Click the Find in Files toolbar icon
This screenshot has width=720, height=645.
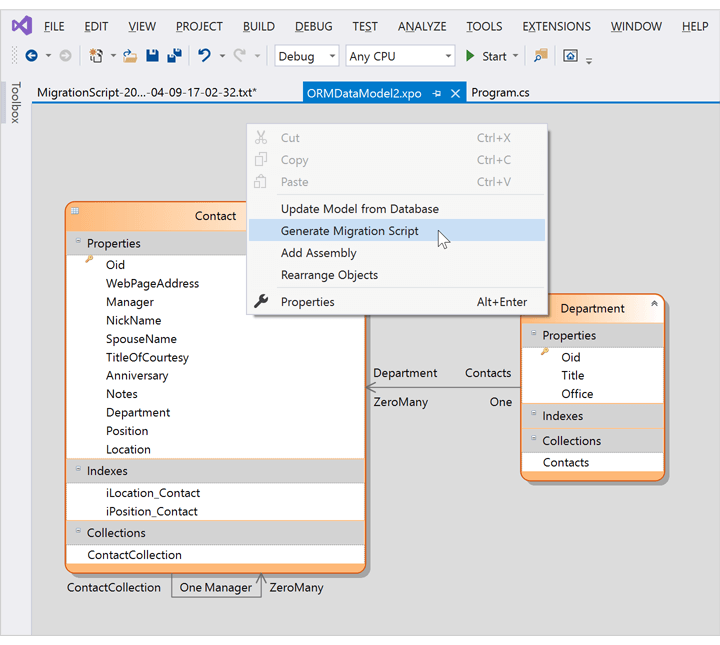click(541, 57)
